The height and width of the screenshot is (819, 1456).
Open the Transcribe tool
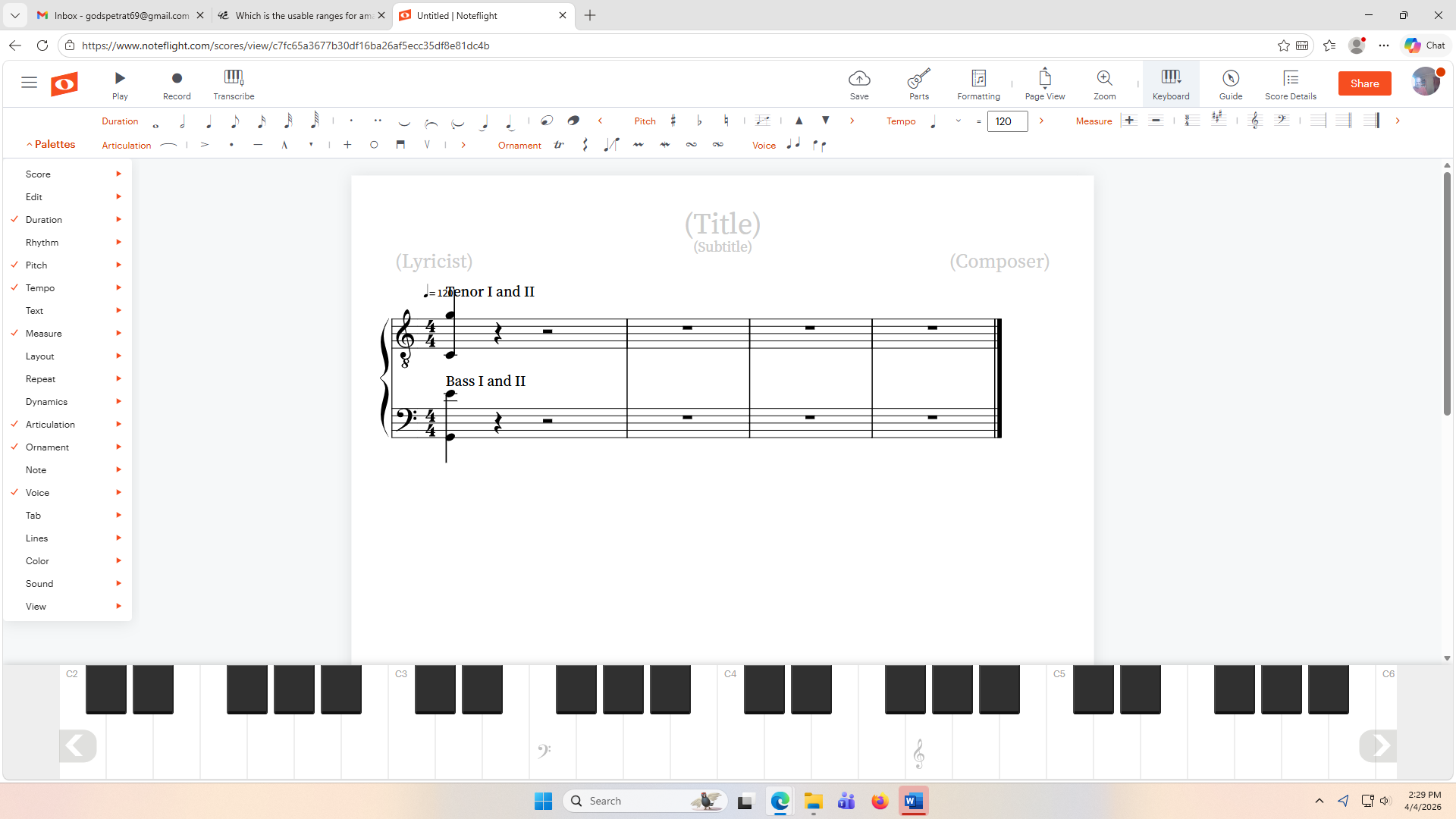(x=234, y=83)
